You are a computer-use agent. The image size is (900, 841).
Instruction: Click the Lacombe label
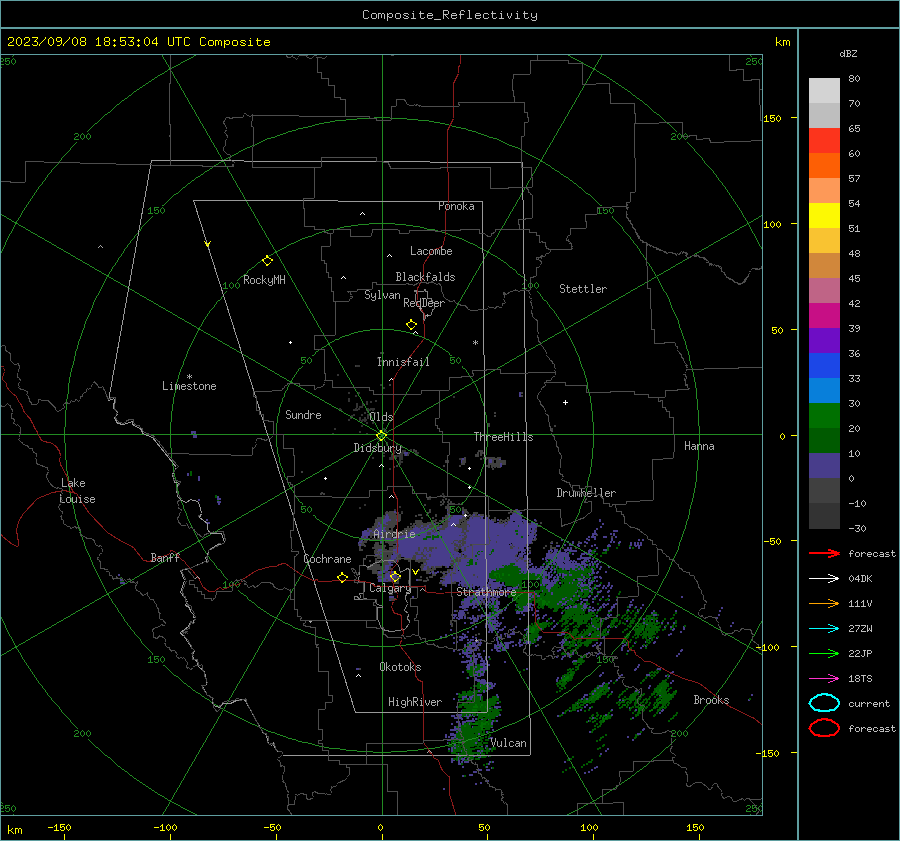pos(431,251)
